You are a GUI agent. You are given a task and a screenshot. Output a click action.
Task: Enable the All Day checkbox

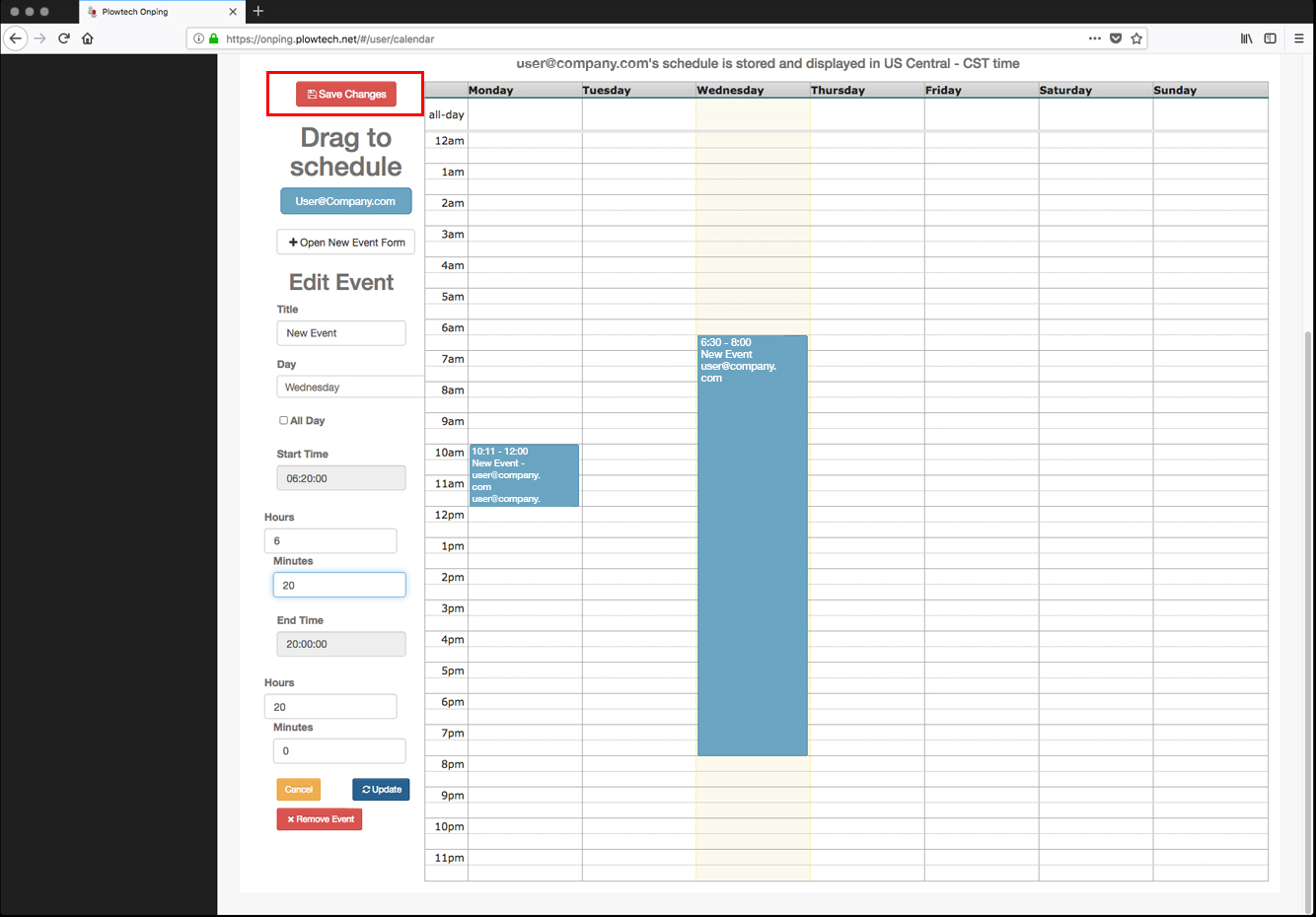point(284,420)
